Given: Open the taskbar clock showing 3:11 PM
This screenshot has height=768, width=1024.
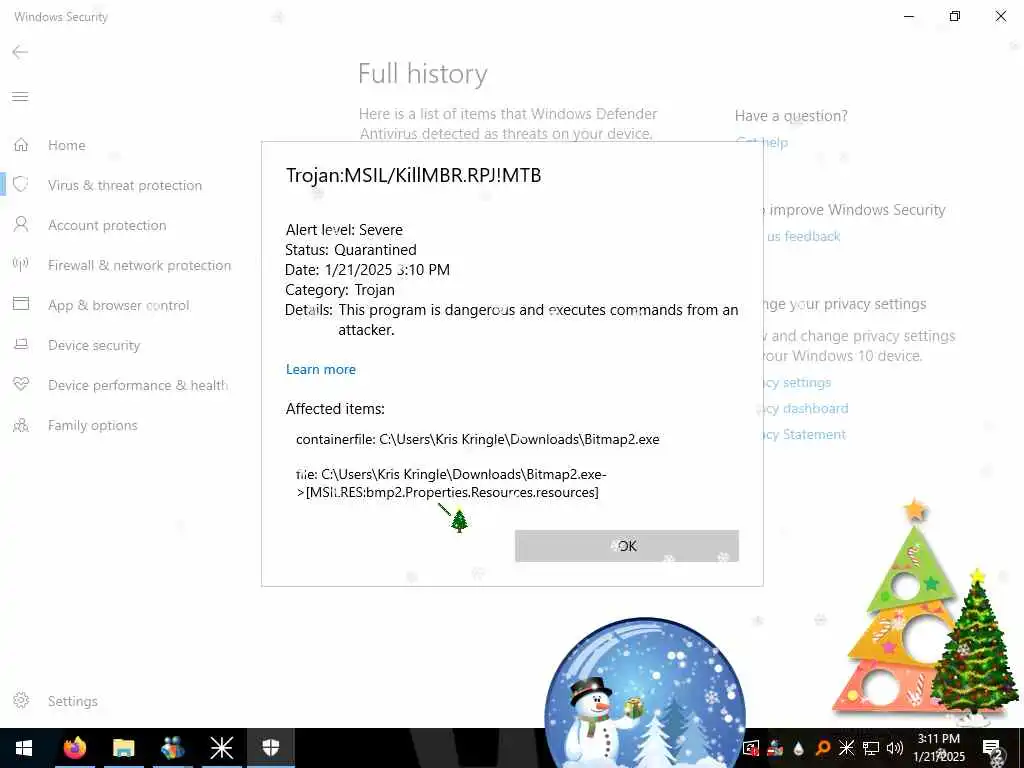Looking at the screenshot, I should point(938,748).
